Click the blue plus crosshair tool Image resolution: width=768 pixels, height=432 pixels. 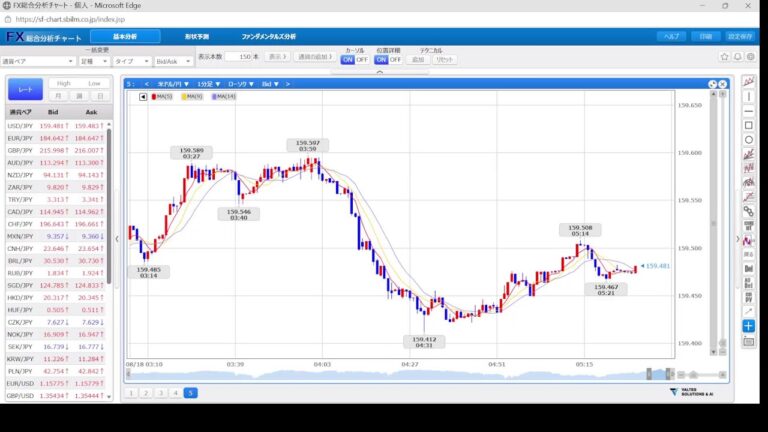pos(748,326)
